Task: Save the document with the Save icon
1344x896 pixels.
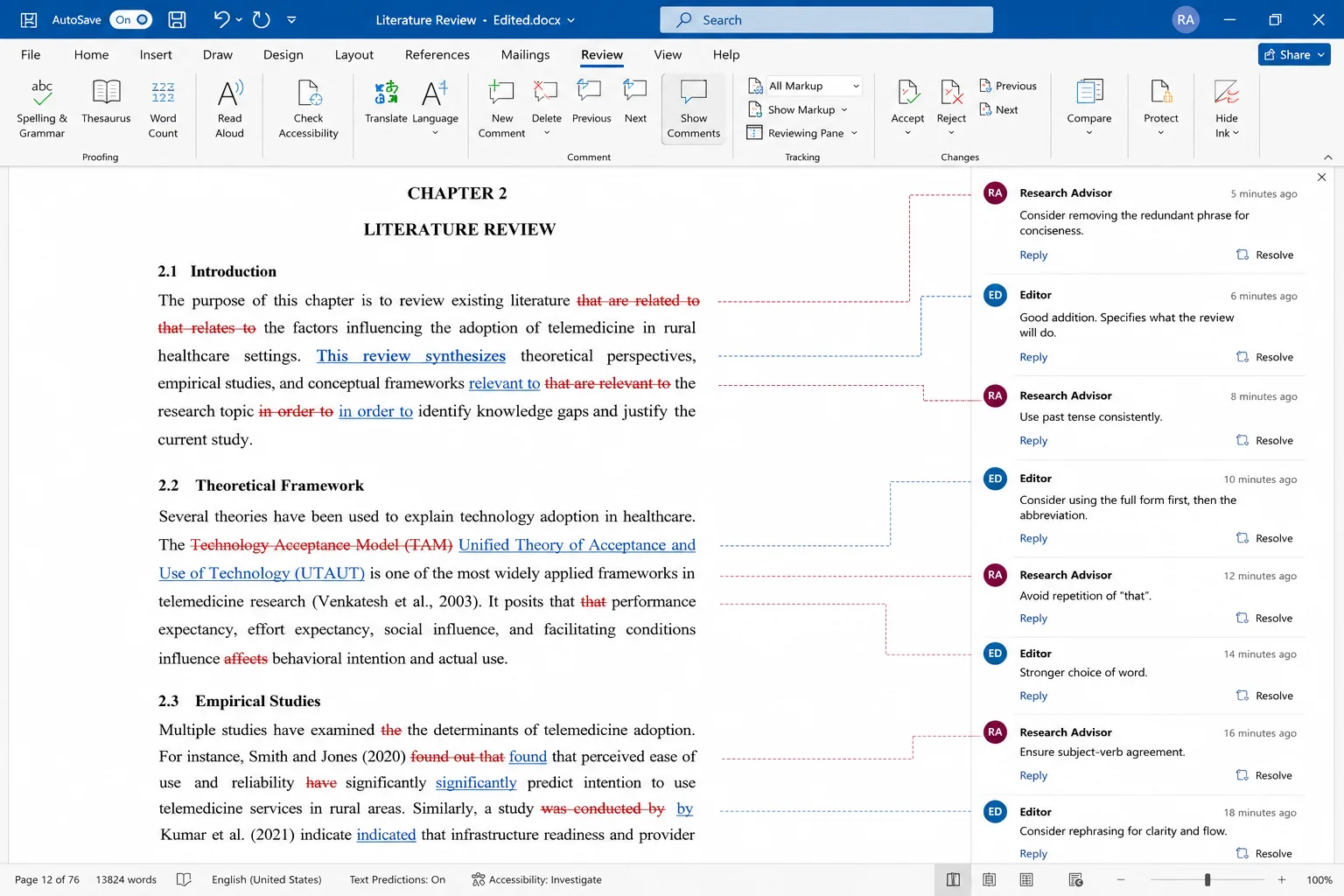Action: click(x=177, y=19)
